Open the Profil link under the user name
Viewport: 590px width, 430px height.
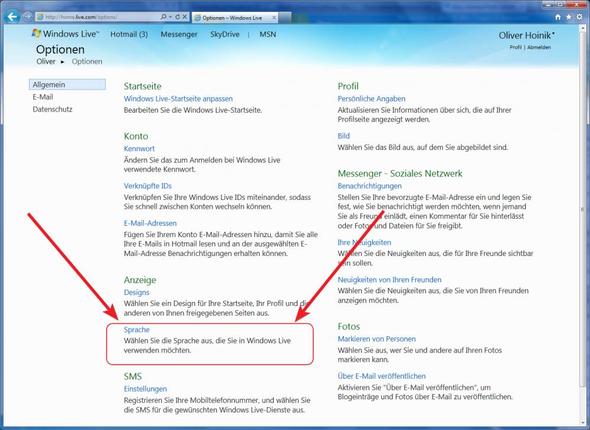coord(515,47)
